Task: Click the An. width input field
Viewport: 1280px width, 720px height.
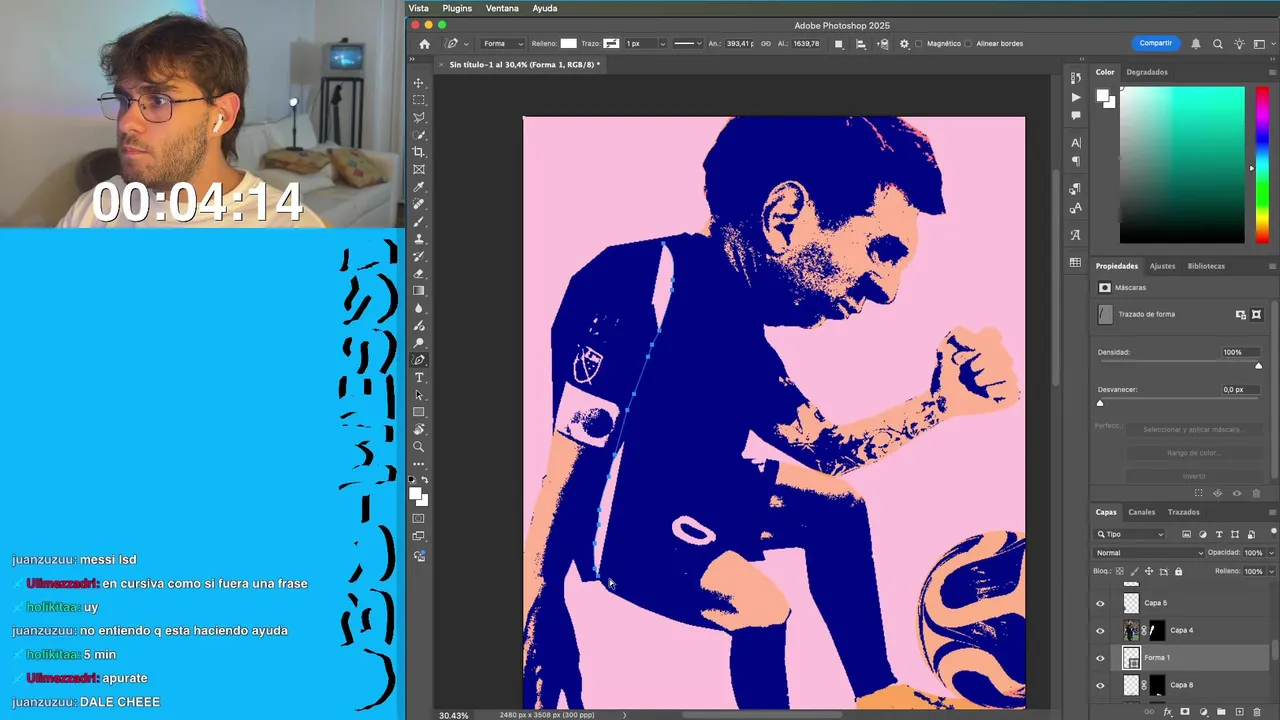Action: [741, 44]
